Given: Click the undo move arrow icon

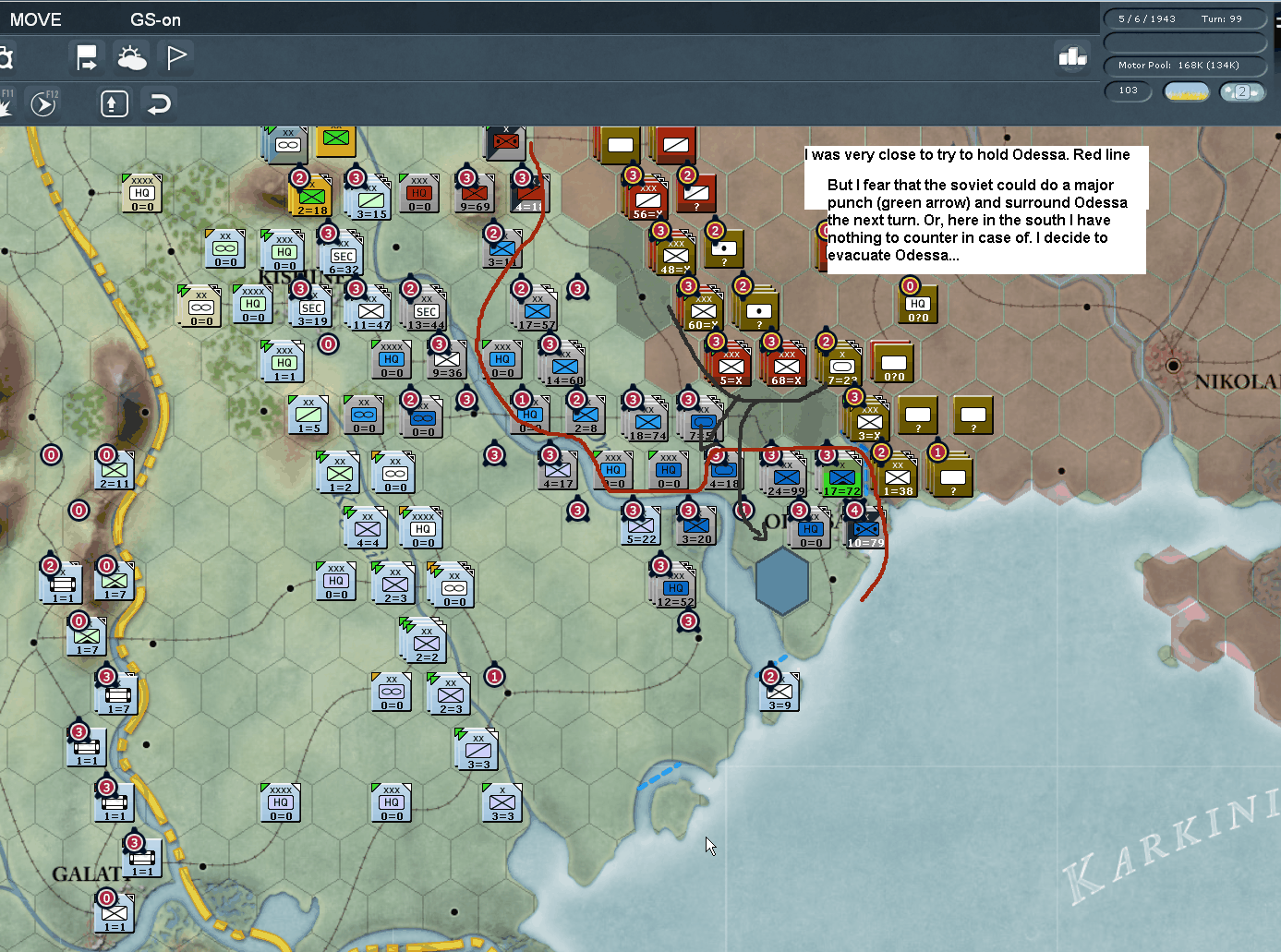Looking at the screenshot, I should (159, 103).
